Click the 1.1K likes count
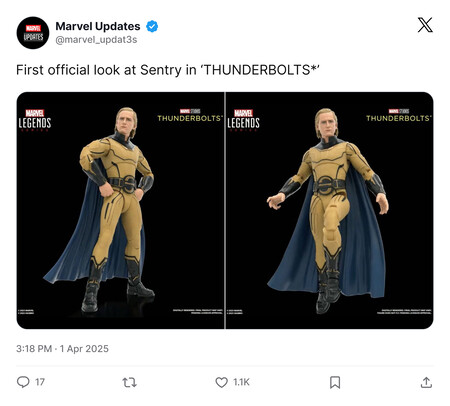This screenshot has height=406, width=450. tap(241, 382)
